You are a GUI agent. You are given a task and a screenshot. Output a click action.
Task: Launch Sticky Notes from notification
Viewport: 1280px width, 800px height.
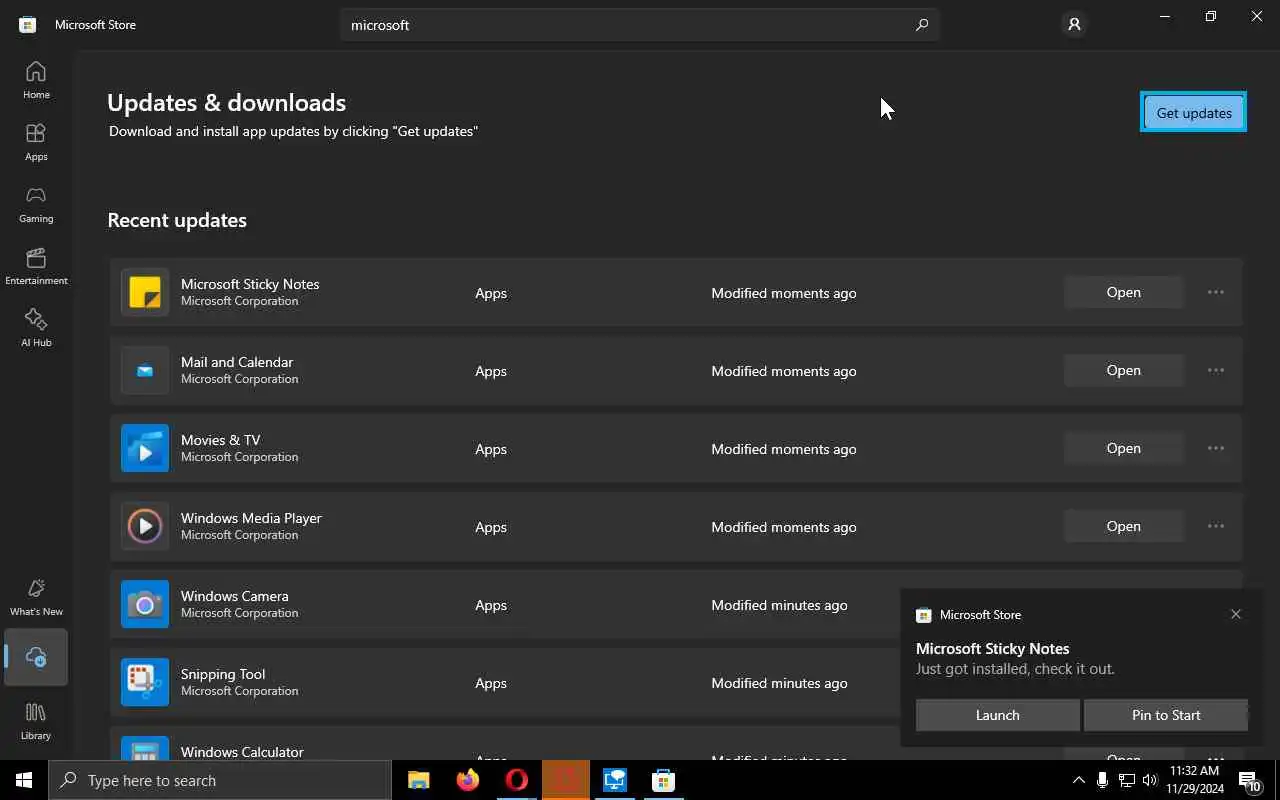click(998, 715)
